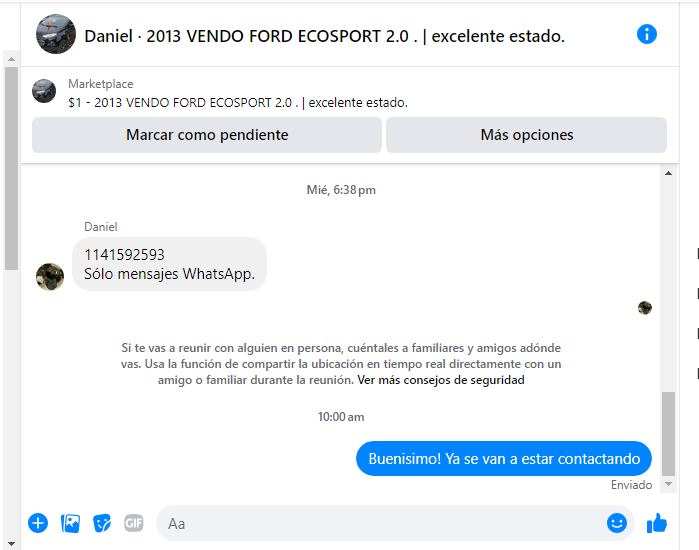
Task: Choose a sticker with the sticker icon
Action: (102, 523)
